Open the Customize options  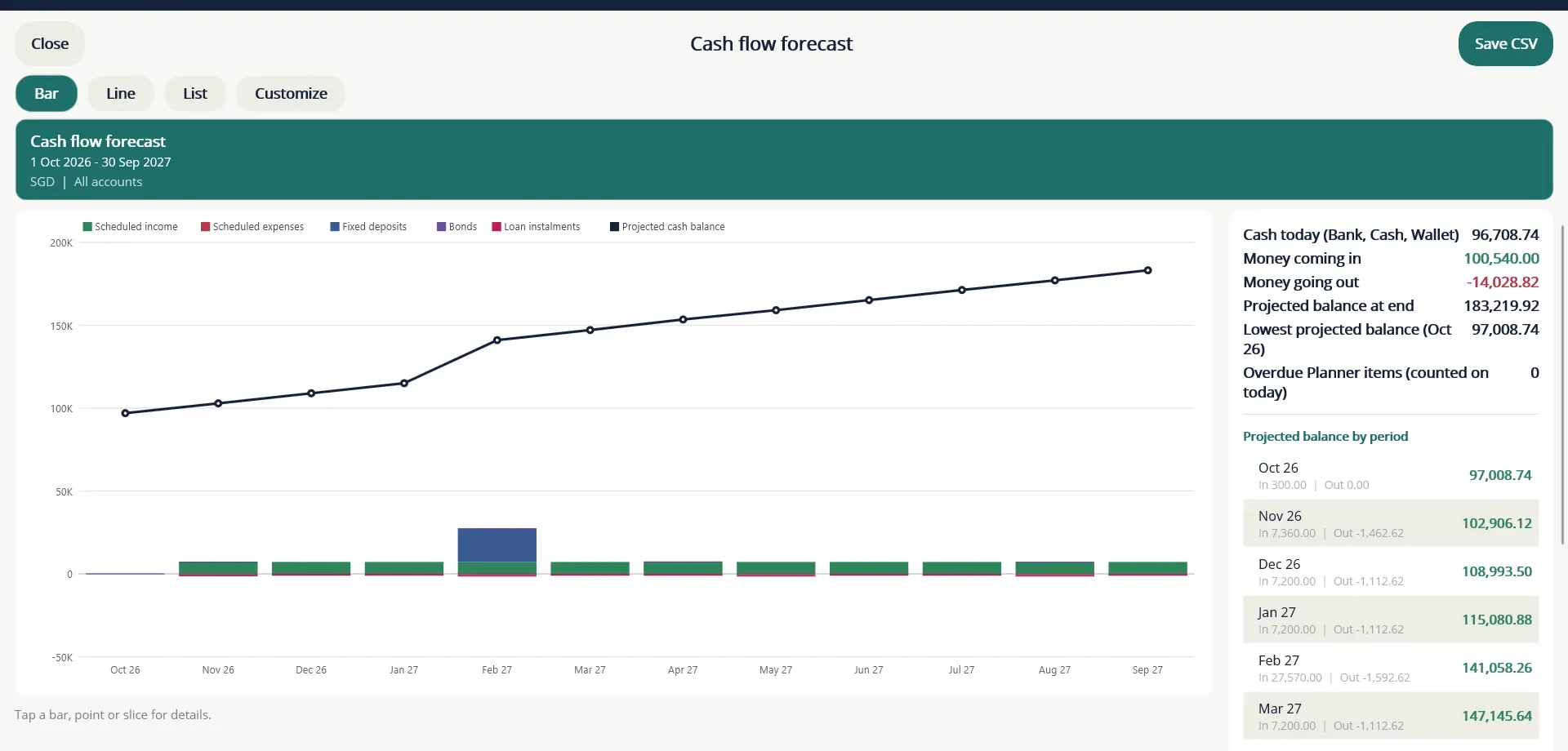(x=291, y=94)
